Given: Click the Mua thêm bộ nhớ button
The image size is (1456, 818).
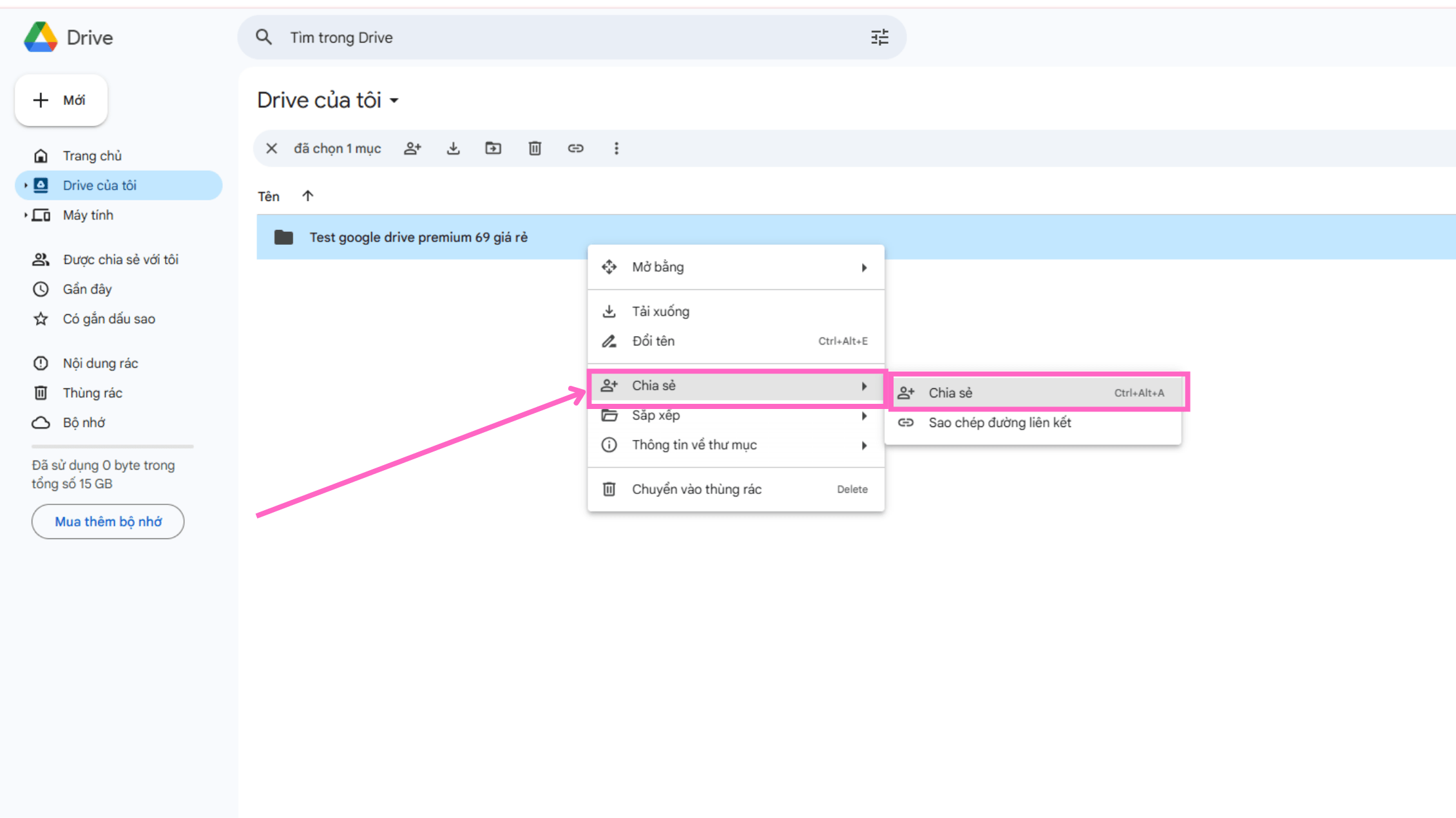Looking at the screenshot, I should pos(108,522).
